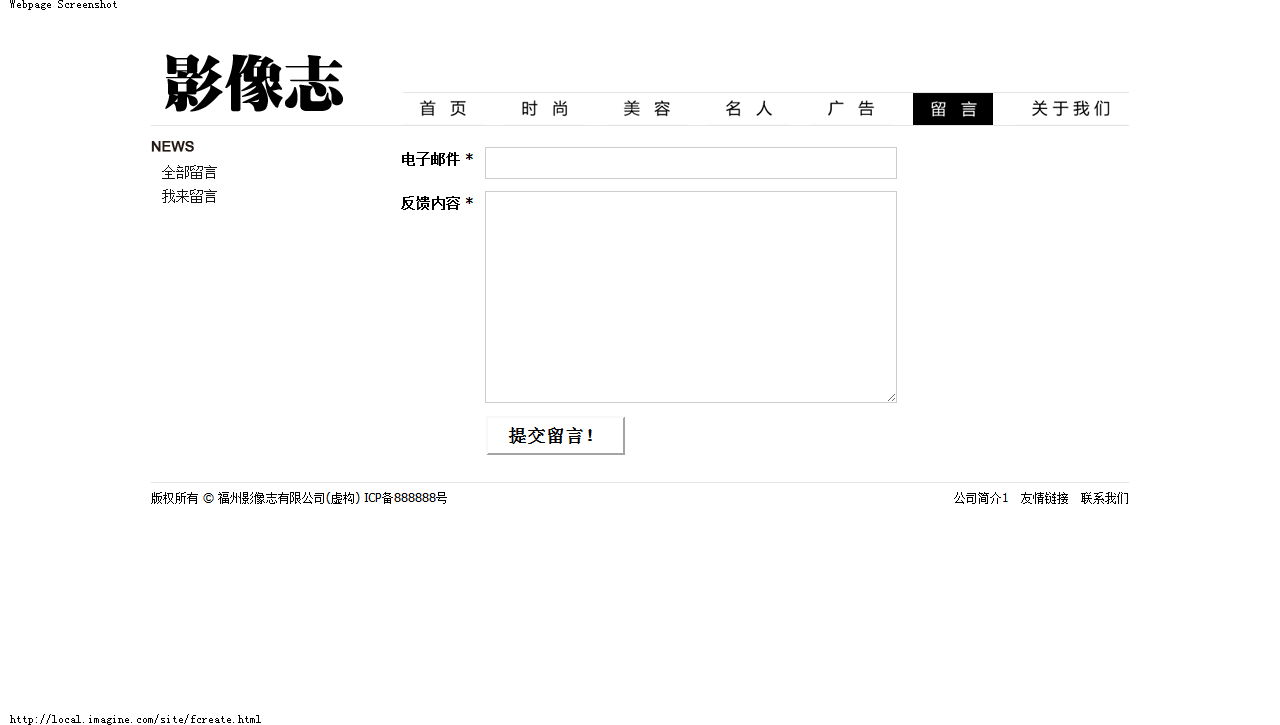The height and width of the screenshot is (725, 1280).
Task: Click the highlighted 留言 tab
Action: click(x=953, y=109)
